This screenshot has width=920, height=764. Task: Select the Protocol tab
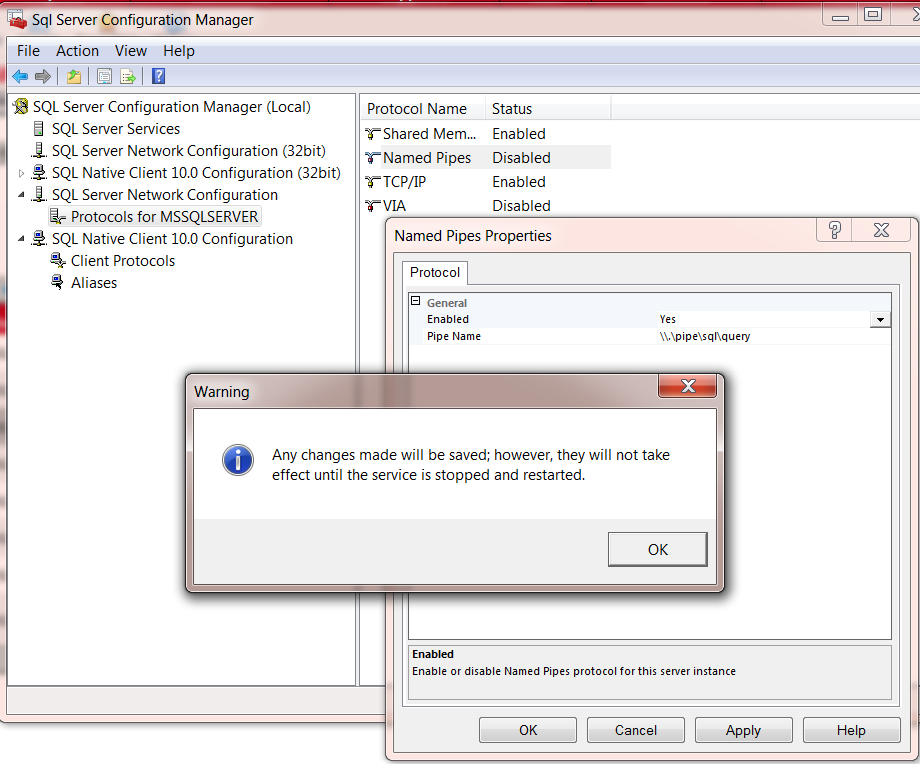[435, 272]
